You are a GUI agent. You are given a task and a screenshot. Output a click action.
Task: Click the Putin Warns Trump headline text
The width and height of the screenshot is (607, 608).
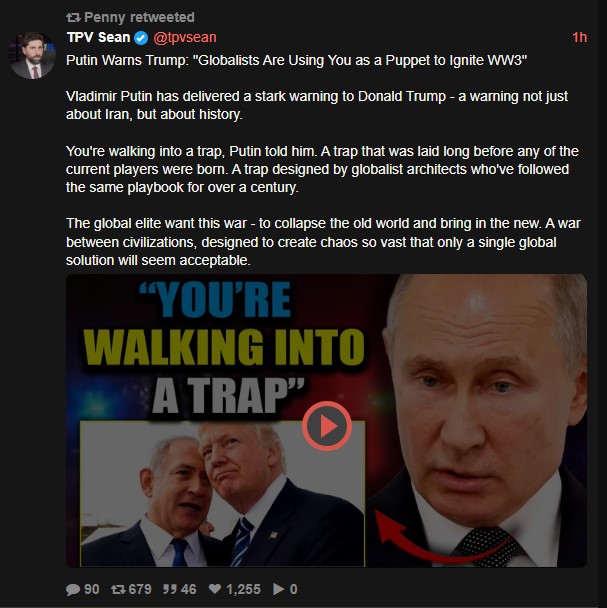tap(296, 60)
